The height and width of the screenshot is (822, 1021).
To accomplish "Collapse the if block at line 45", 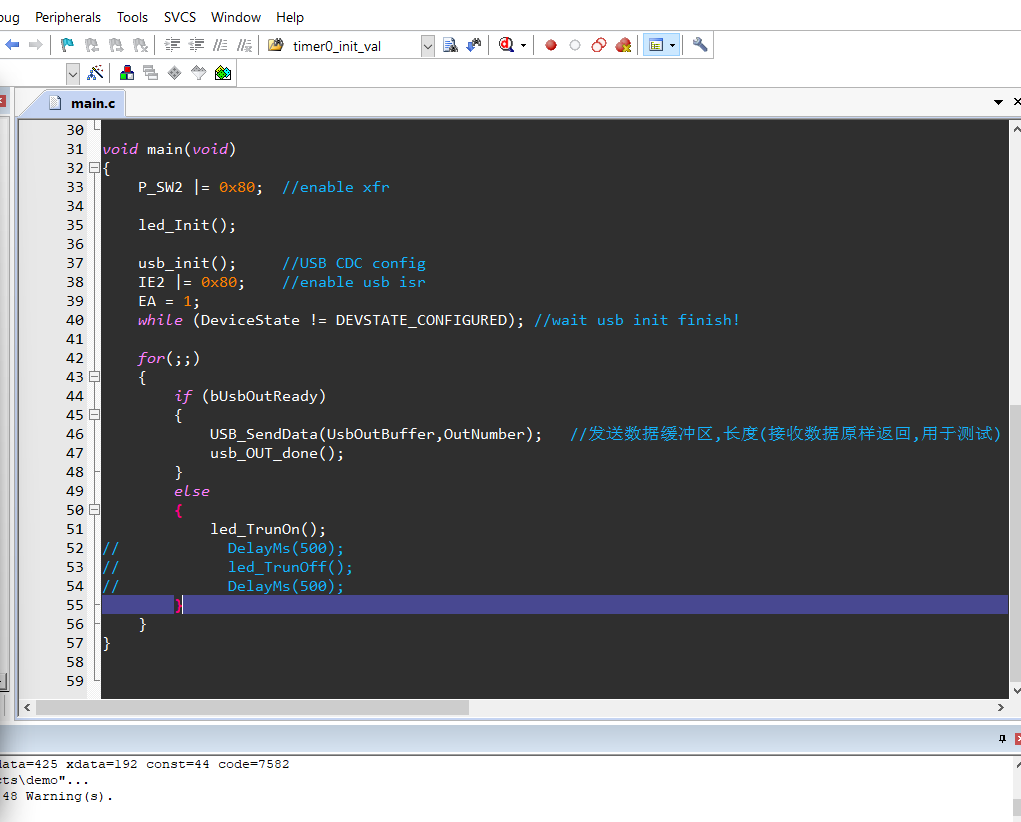I will point(94,414).
